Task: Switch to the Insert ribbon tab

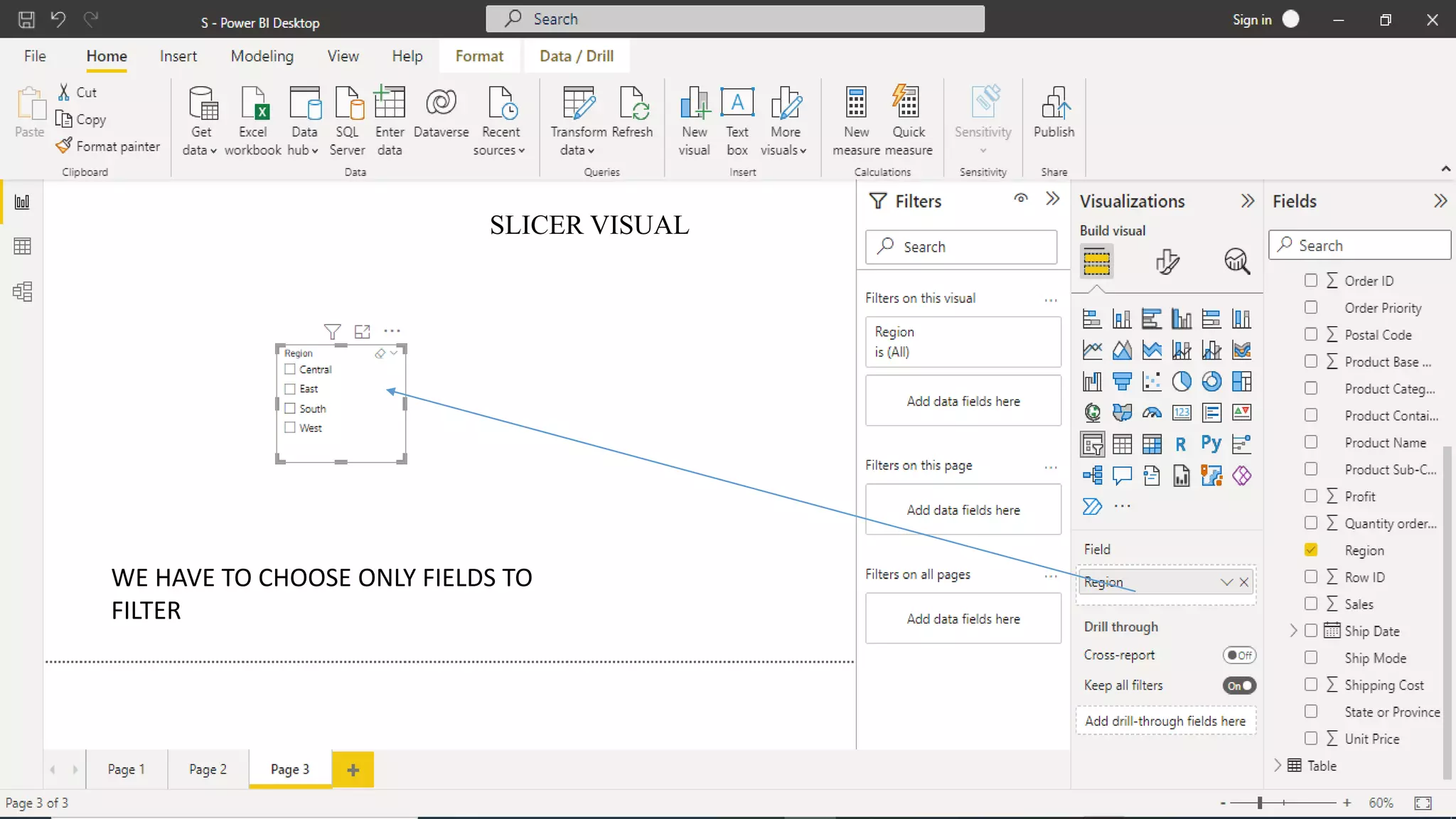Action: pos(178,56)
